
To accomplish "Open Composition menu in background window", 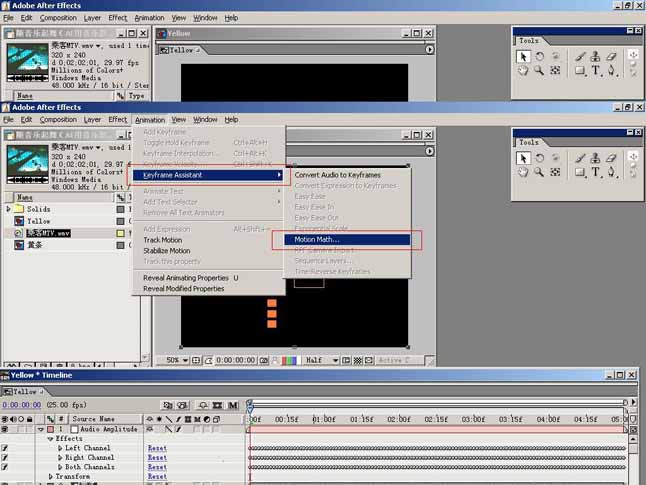I will click(x=58, y=18).
